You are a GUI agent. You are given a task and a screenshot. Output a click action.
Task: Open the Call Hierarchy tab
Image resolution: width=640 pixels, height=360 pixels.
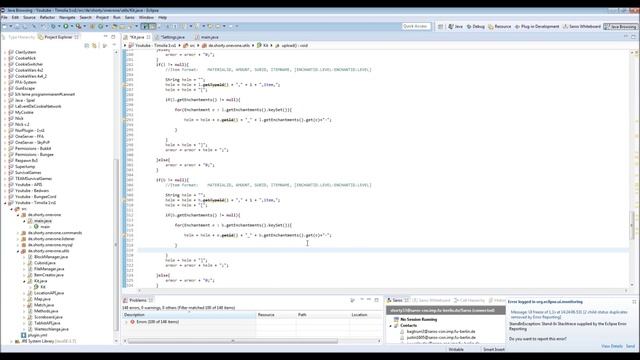[x=469, y=300]
